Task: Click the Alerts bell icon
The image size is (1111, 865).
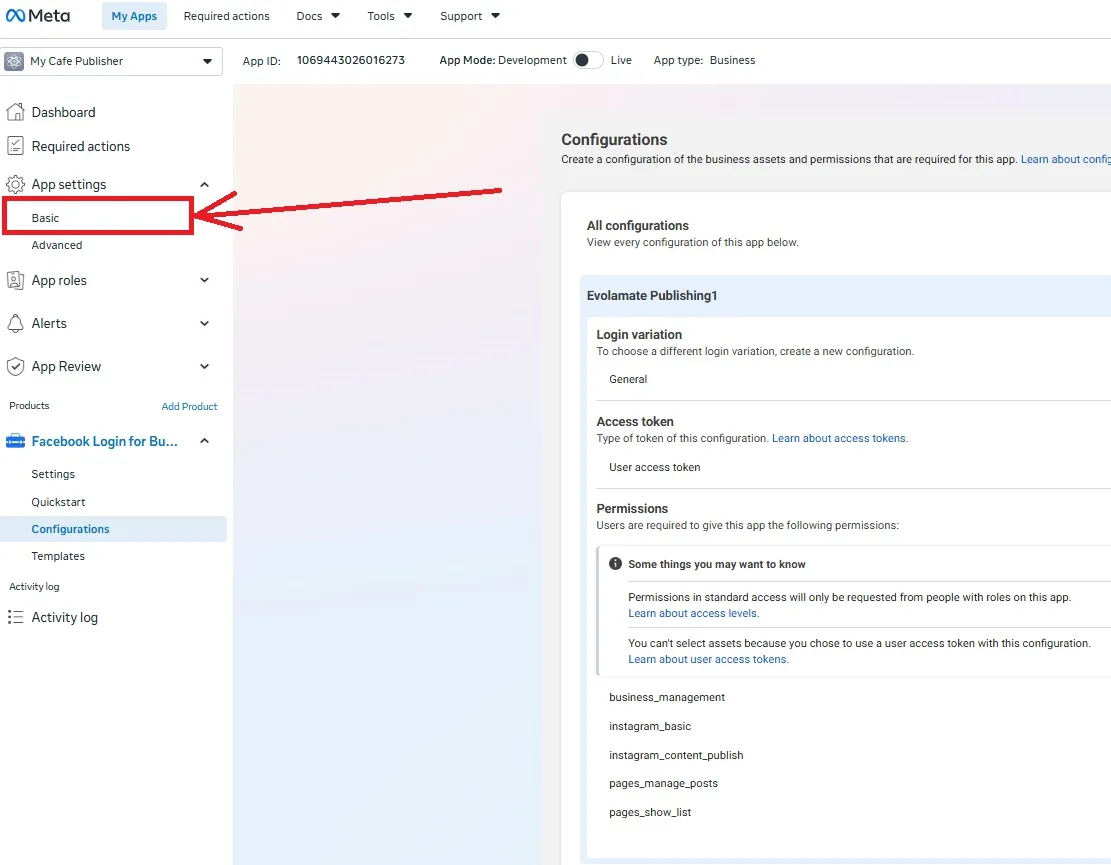Action: [15, 323]
